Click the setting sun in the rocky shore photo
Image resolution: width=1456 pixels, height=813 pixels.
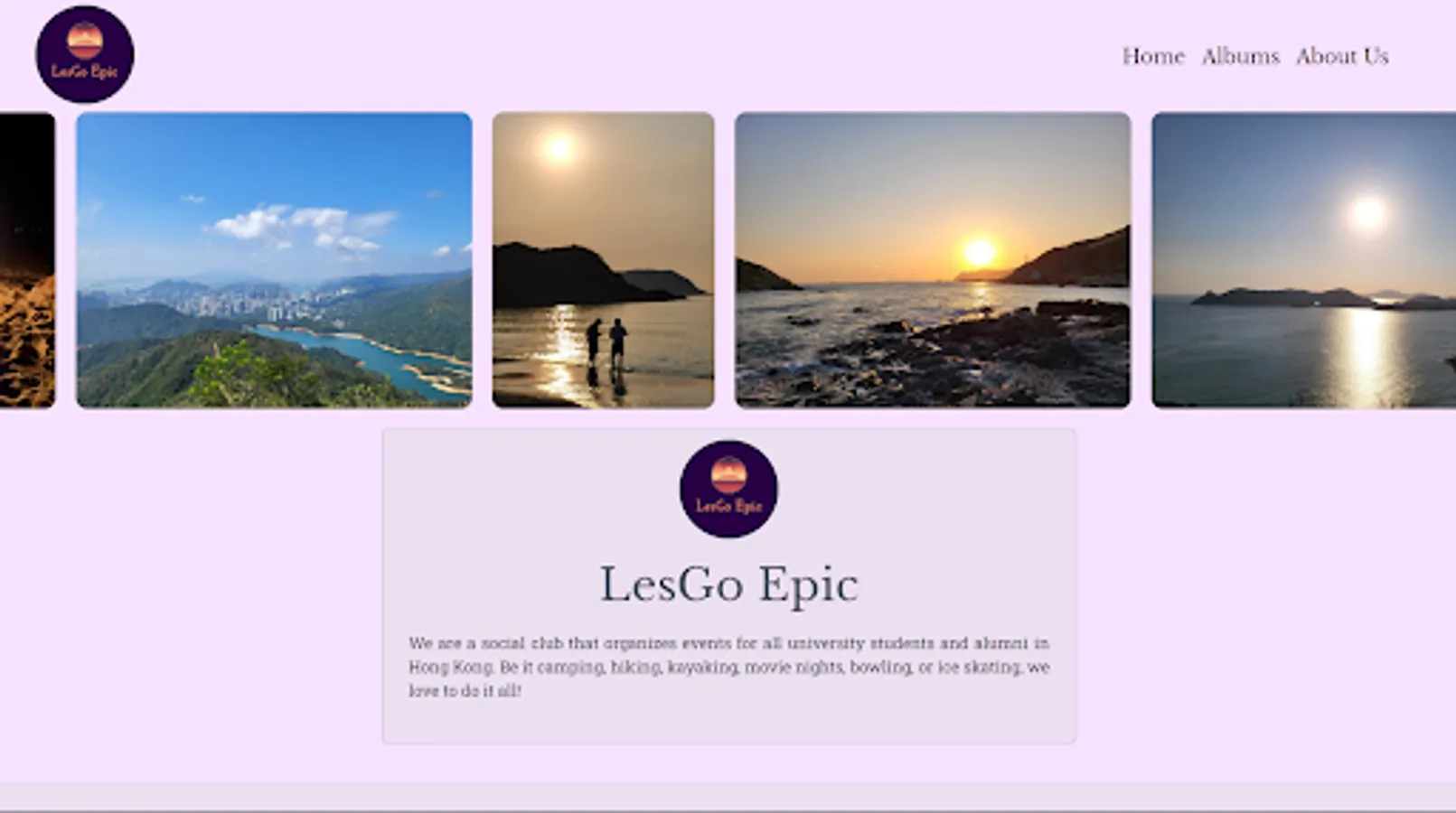[980, 252]
